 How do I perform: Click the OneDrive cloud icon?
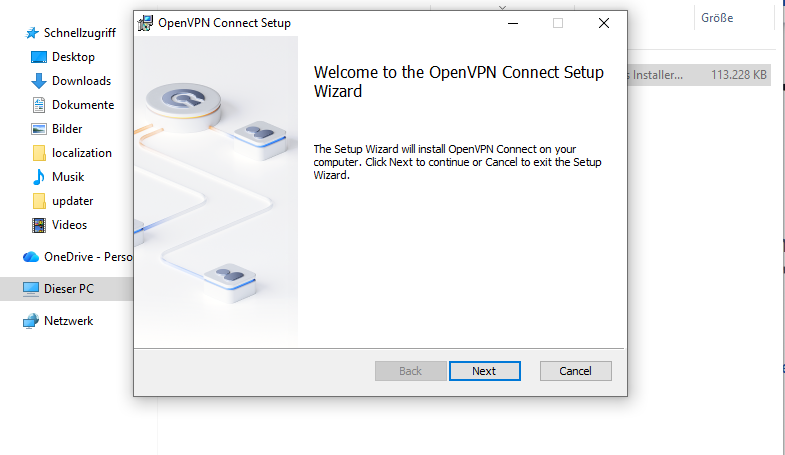click(31, 257)
